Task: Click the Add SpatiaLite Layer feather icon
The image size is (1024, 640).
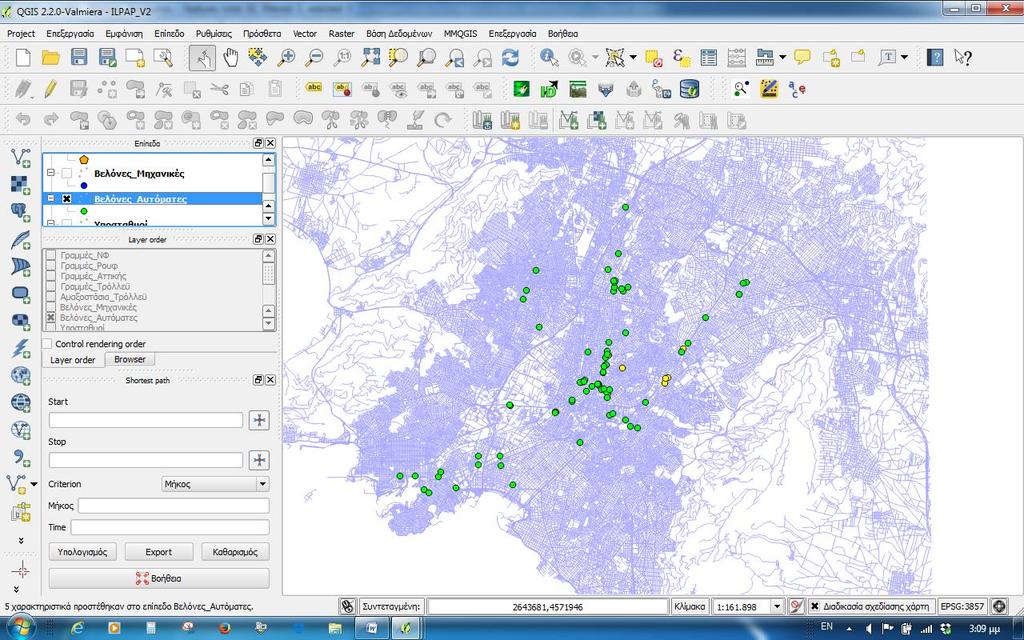Action: pyautogui.click(x=21, y=240)
